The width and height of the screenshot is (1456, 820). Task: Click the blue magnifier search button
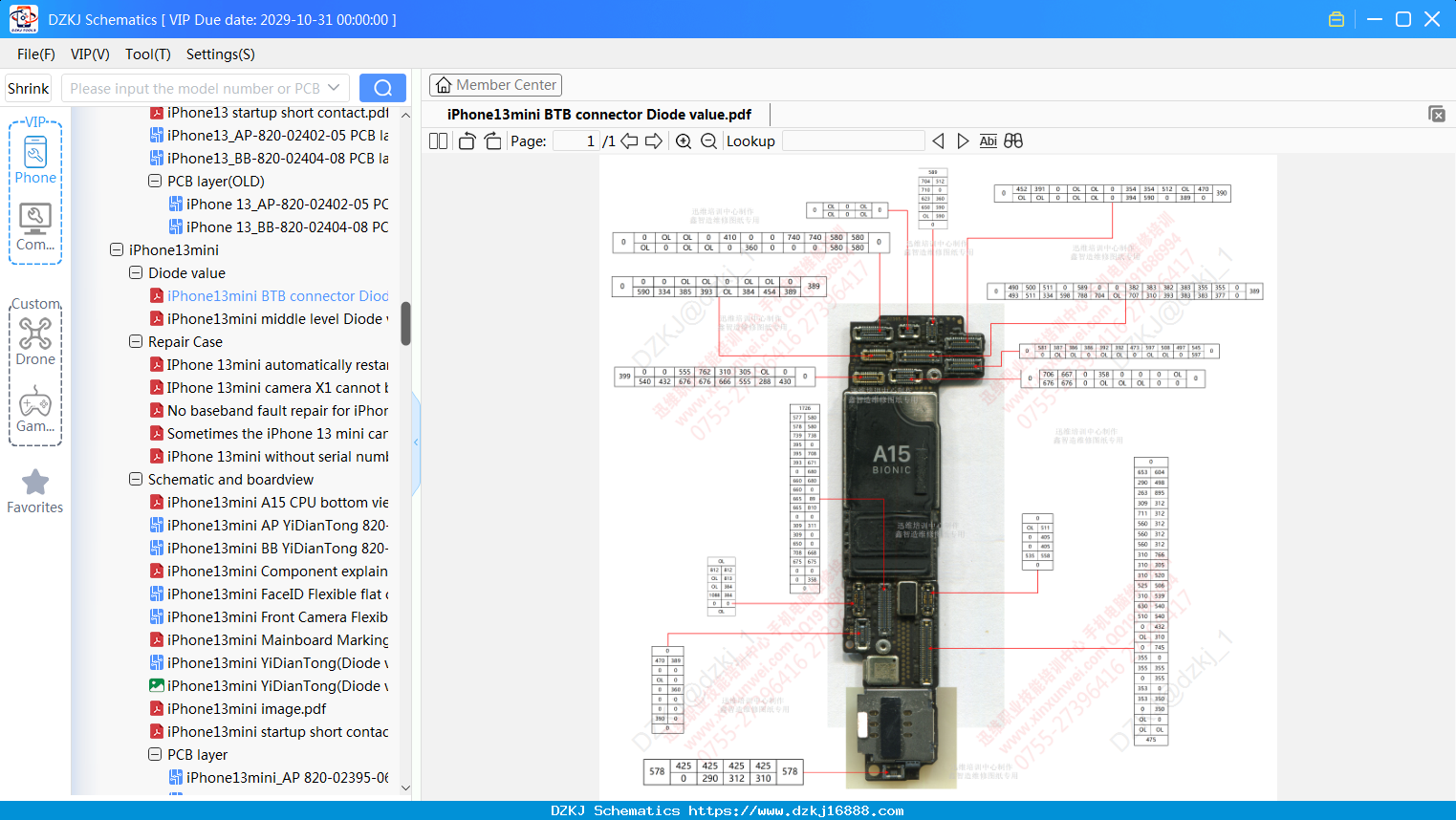click(x=382, y=88)
